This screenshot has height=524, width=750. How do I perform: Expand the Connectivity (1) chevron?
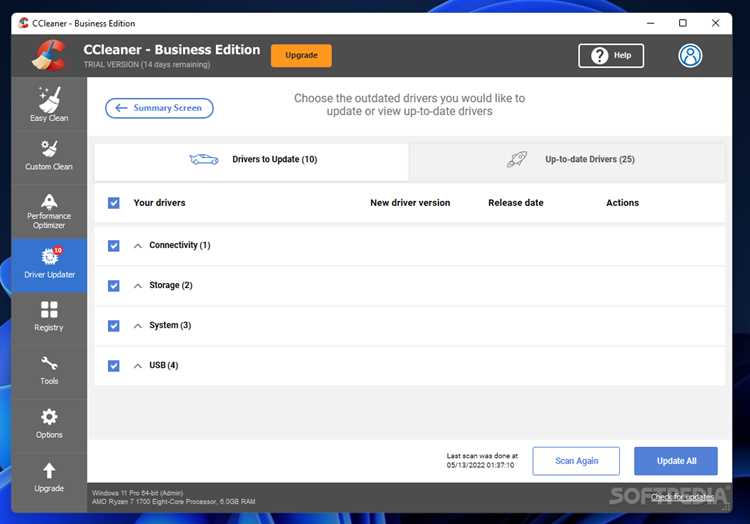(138, 246)
